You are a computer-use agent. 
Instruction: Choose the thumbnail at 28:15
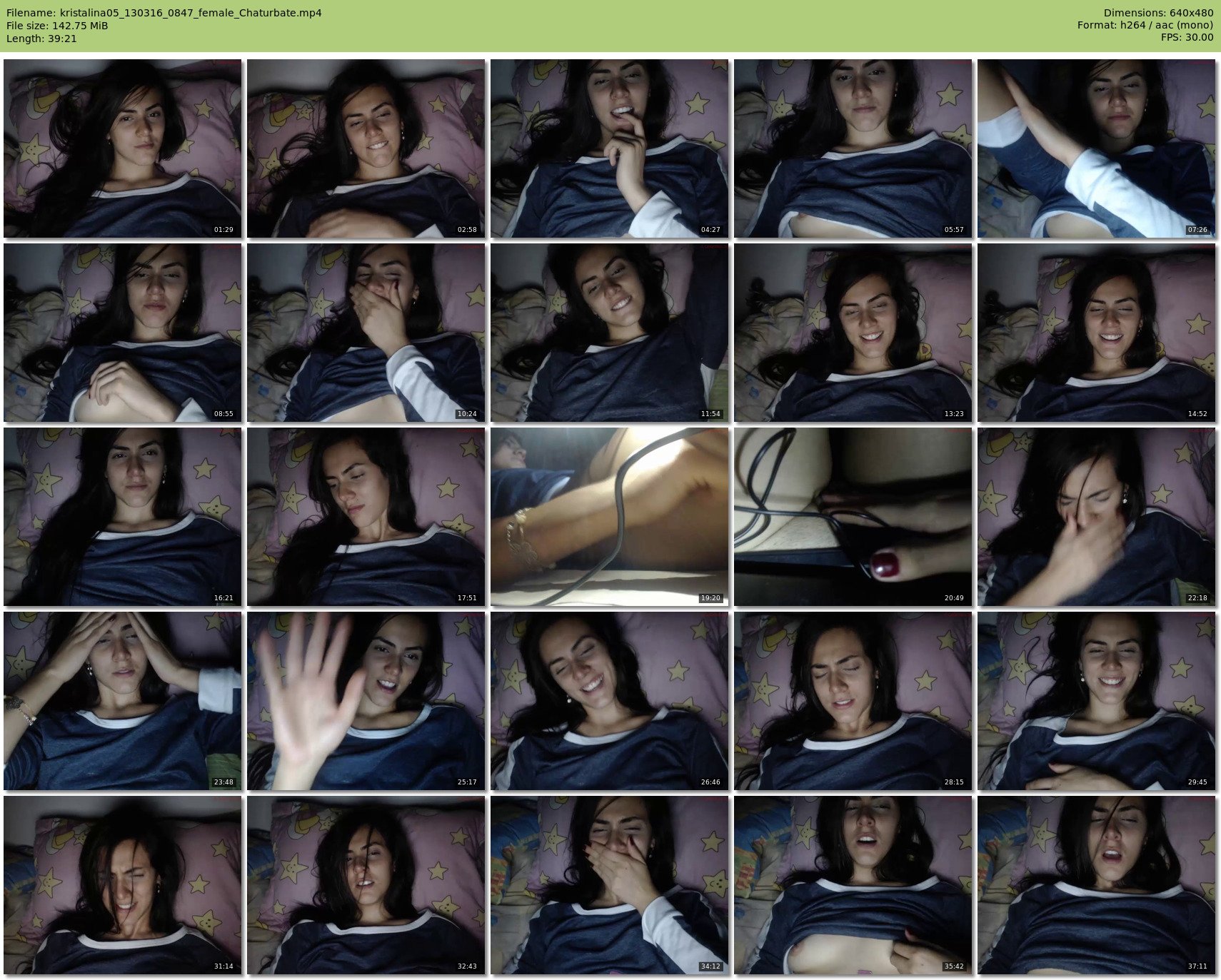coord(853,701)
